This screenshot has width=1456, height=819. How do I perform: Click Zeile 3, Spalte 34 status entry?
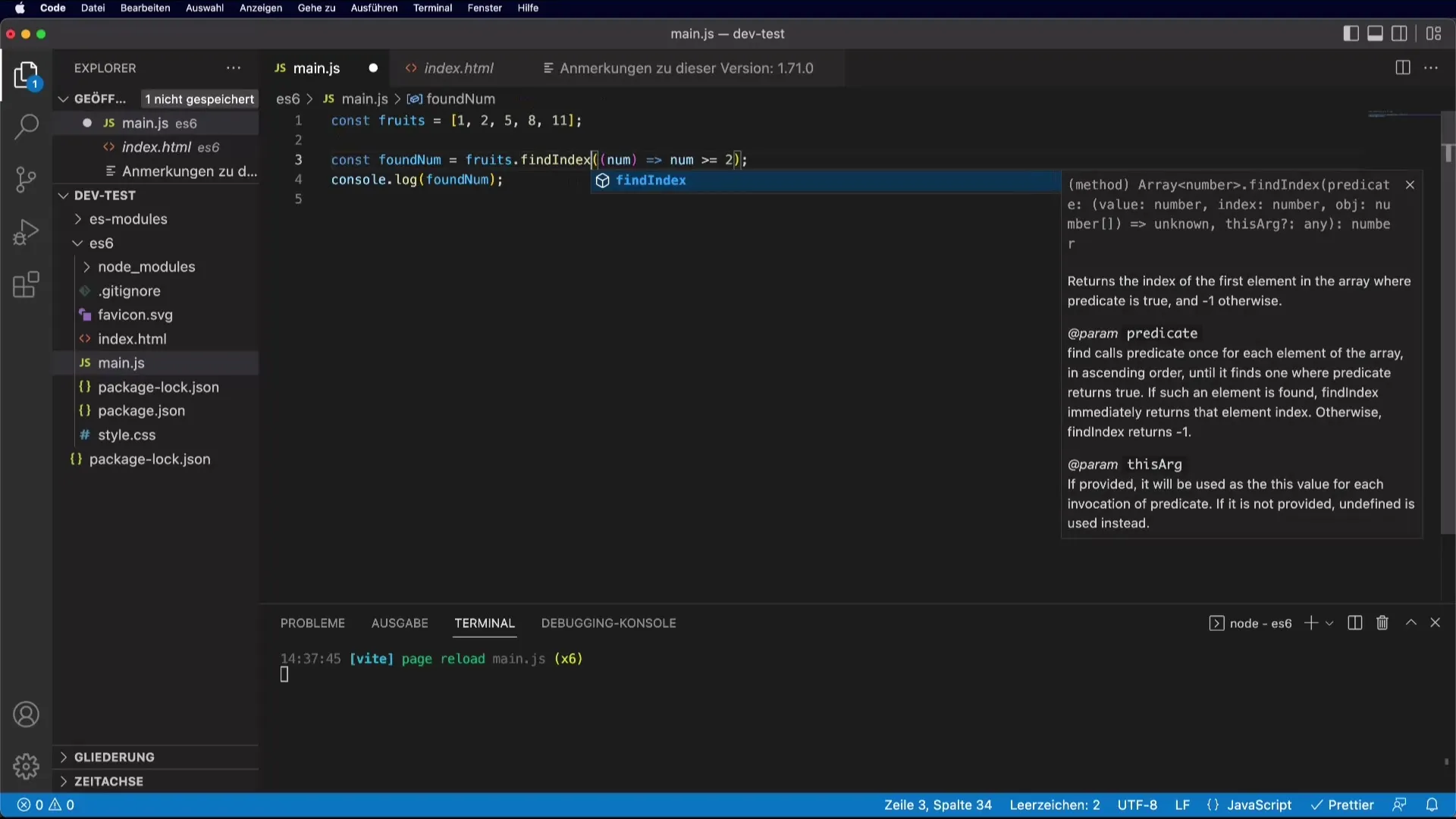937,805
